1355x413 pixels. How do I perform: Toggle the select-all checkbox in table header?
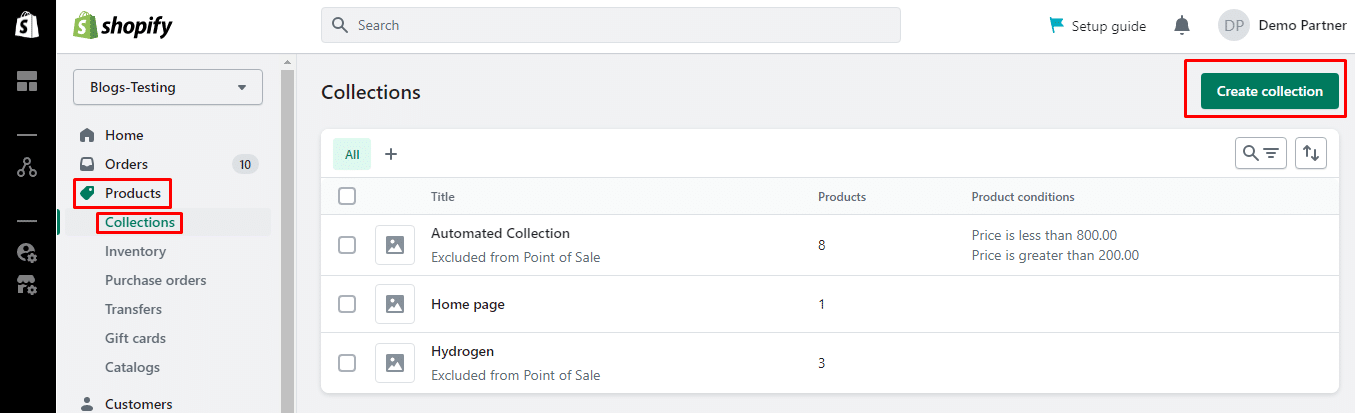point(347,196)
